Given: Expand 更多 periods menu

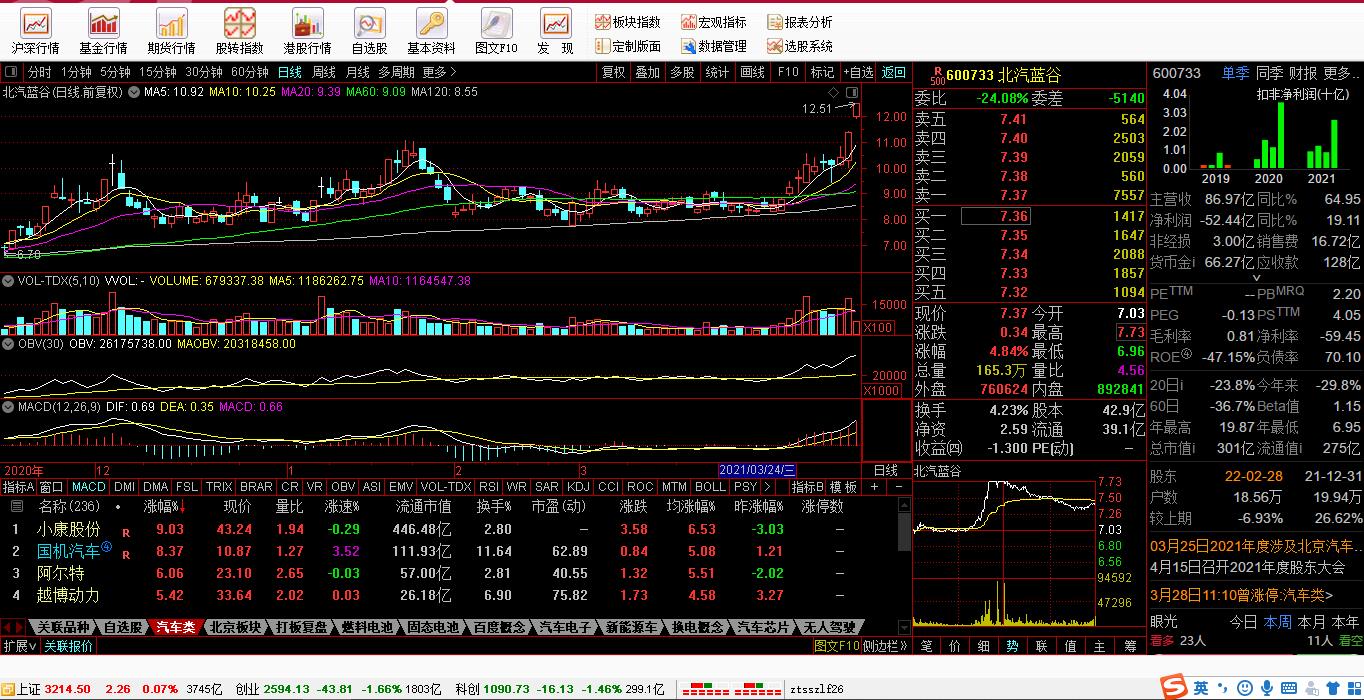Looking at the screenshot, I should point(439,72).
